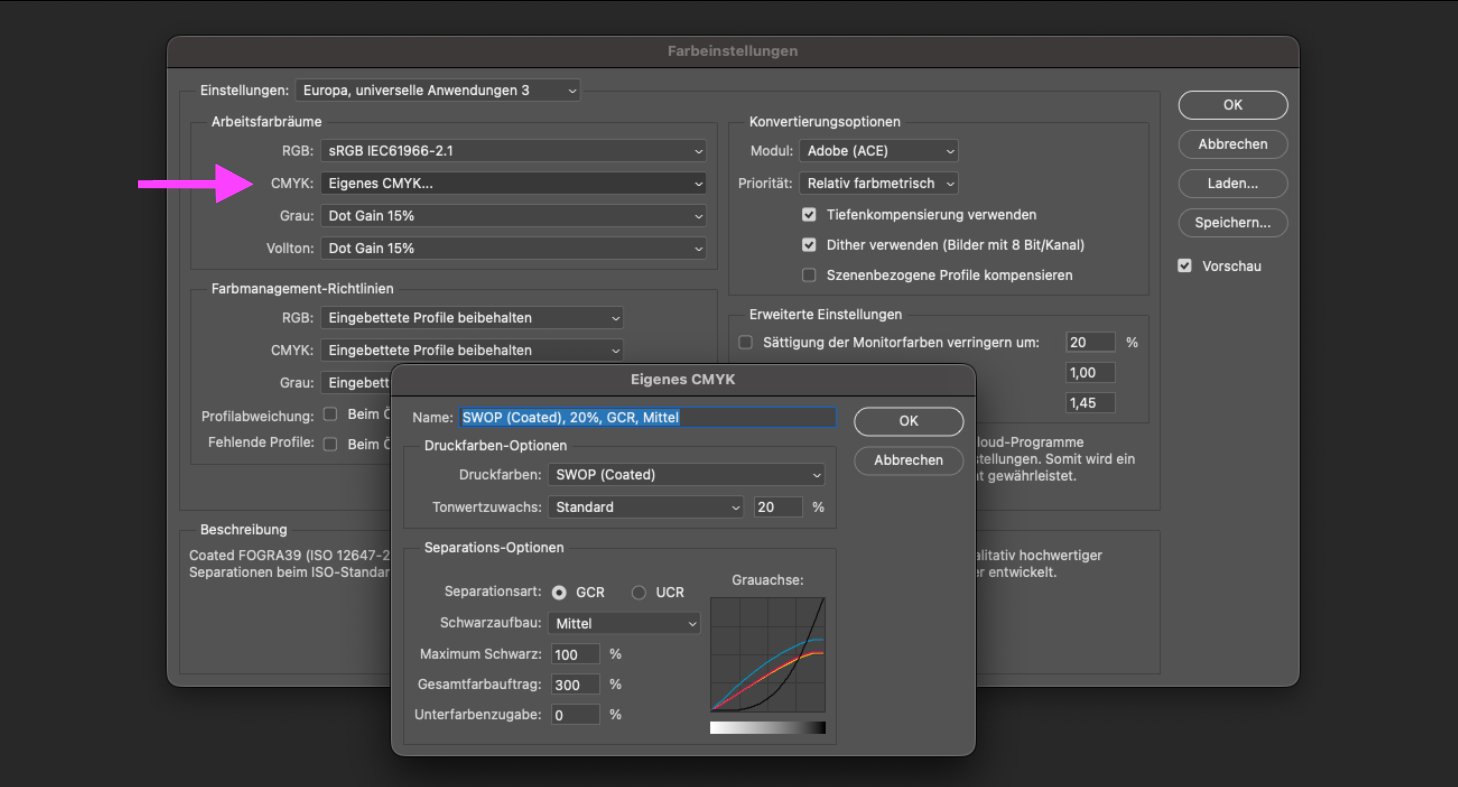Select the UCR separation radio button
This screenshot has height=787, width=1458.
point(637,592)
